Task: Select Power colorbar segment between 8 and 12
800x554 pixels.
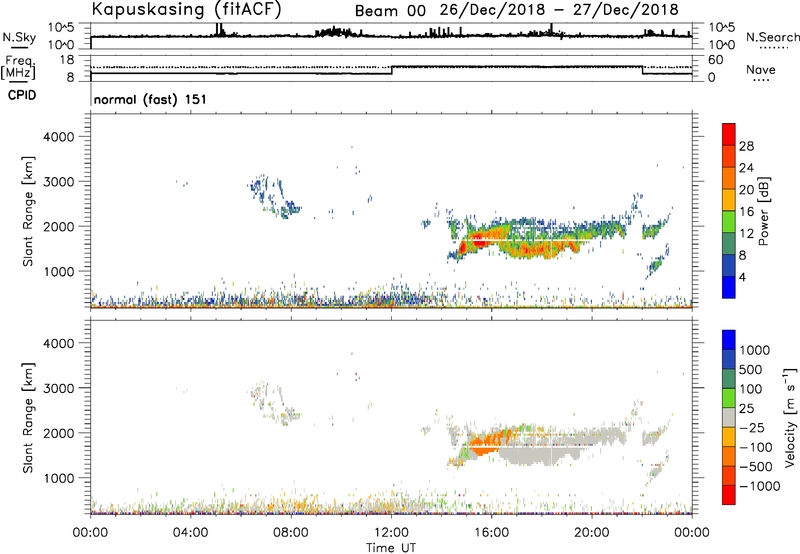Action: (x=729, y=244)
